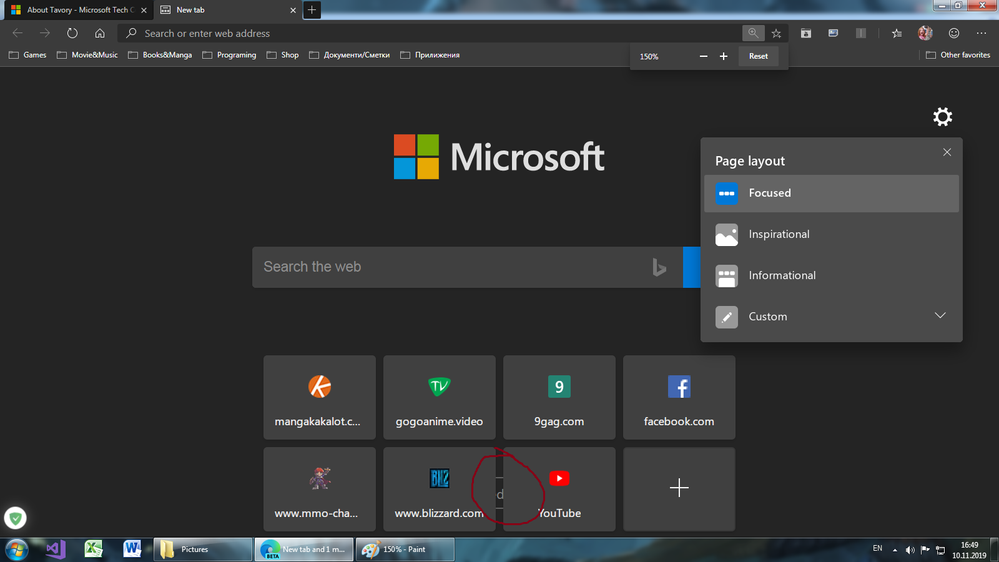
Task: Go forward to next page
Action: pos(45,33)
